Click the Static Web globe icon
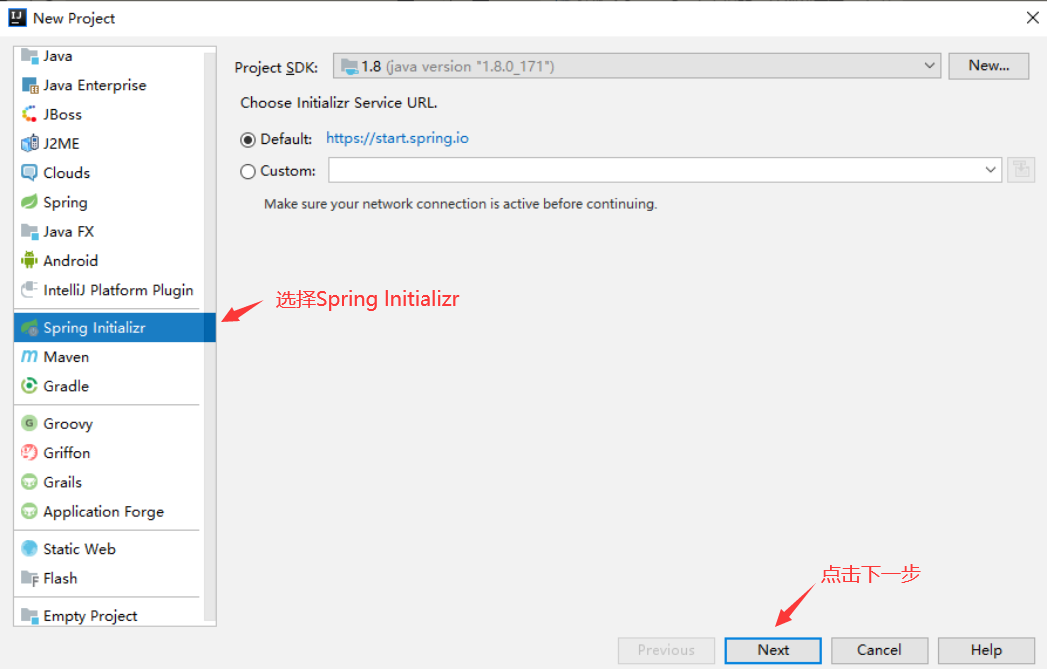The image size is (1047, 671). click(29, 549)
